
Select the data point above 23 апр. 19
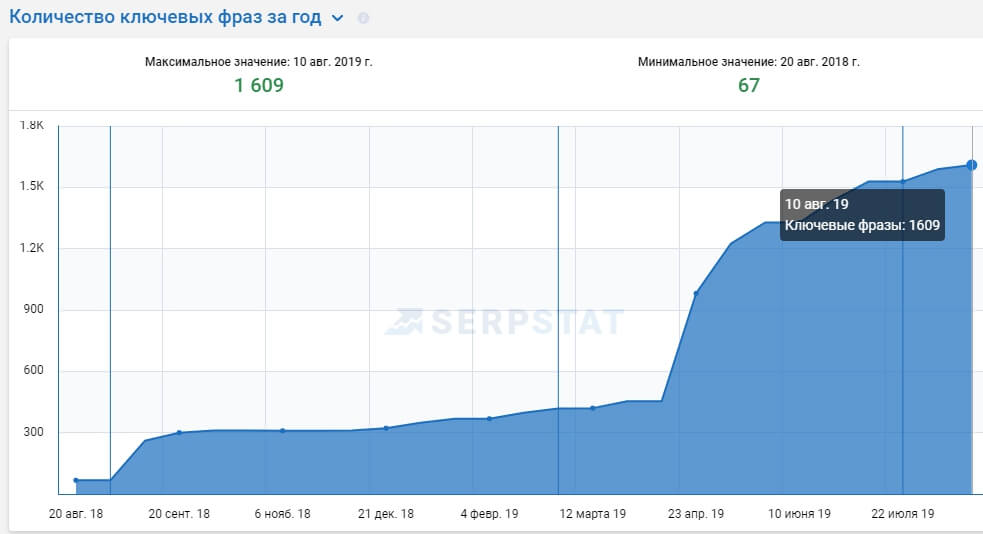click(x=696, y=293)
